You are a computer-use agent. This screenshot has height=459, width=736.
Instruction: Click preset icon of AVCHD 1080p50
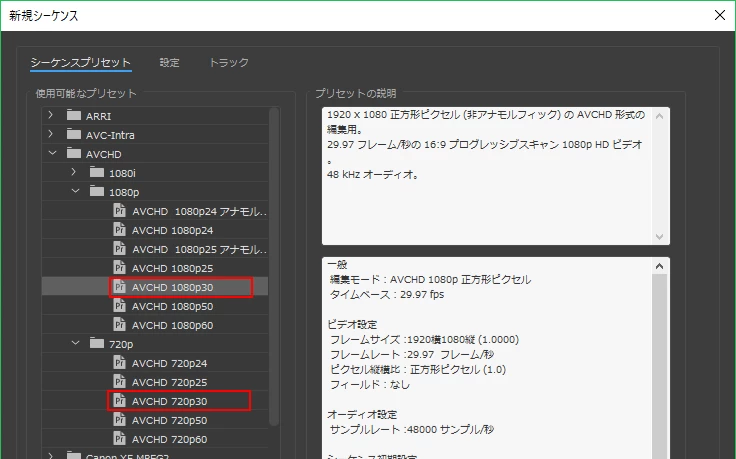click(120, 306)
